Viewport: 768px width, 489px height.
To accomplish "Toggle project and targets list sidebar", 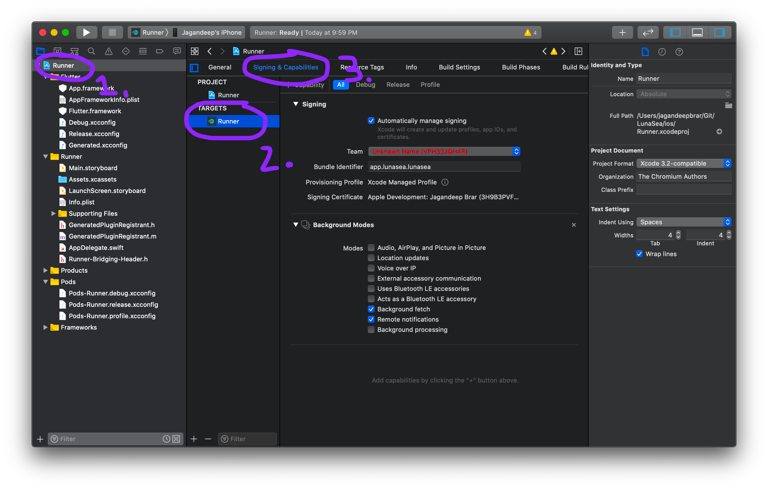I will 194,68.
